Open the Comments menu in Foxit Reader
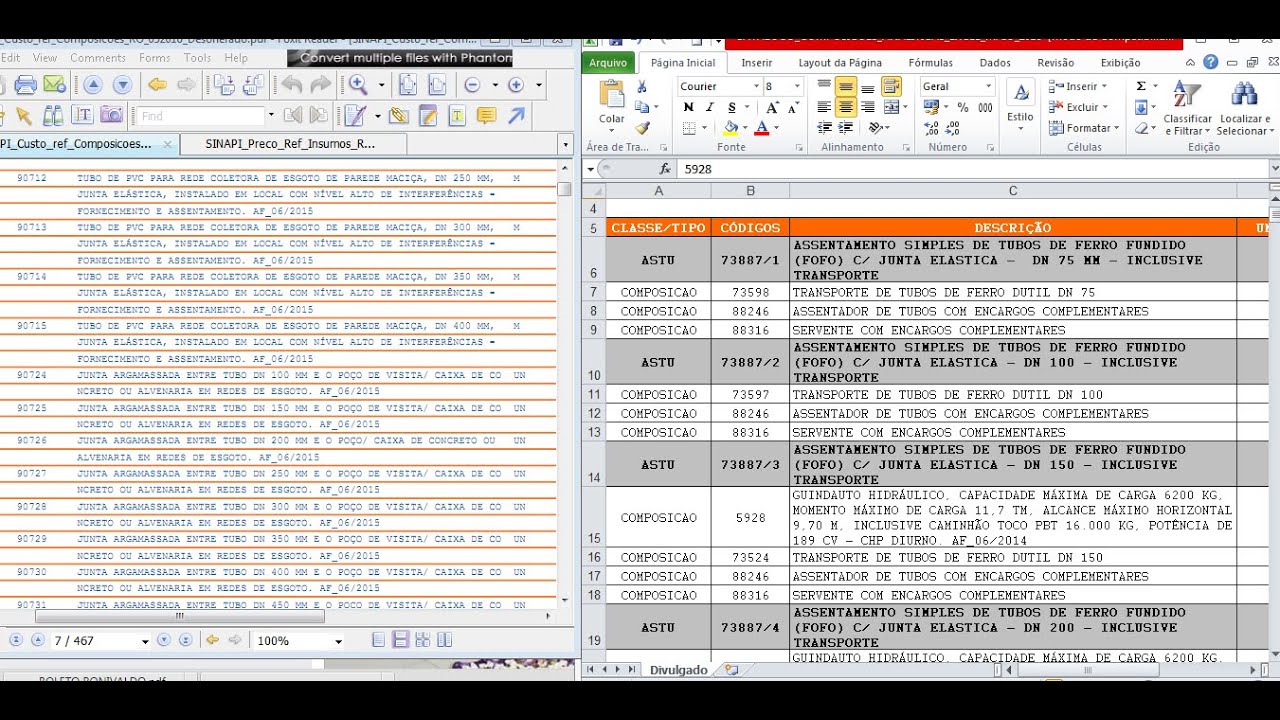 click(x=98, y=58)
